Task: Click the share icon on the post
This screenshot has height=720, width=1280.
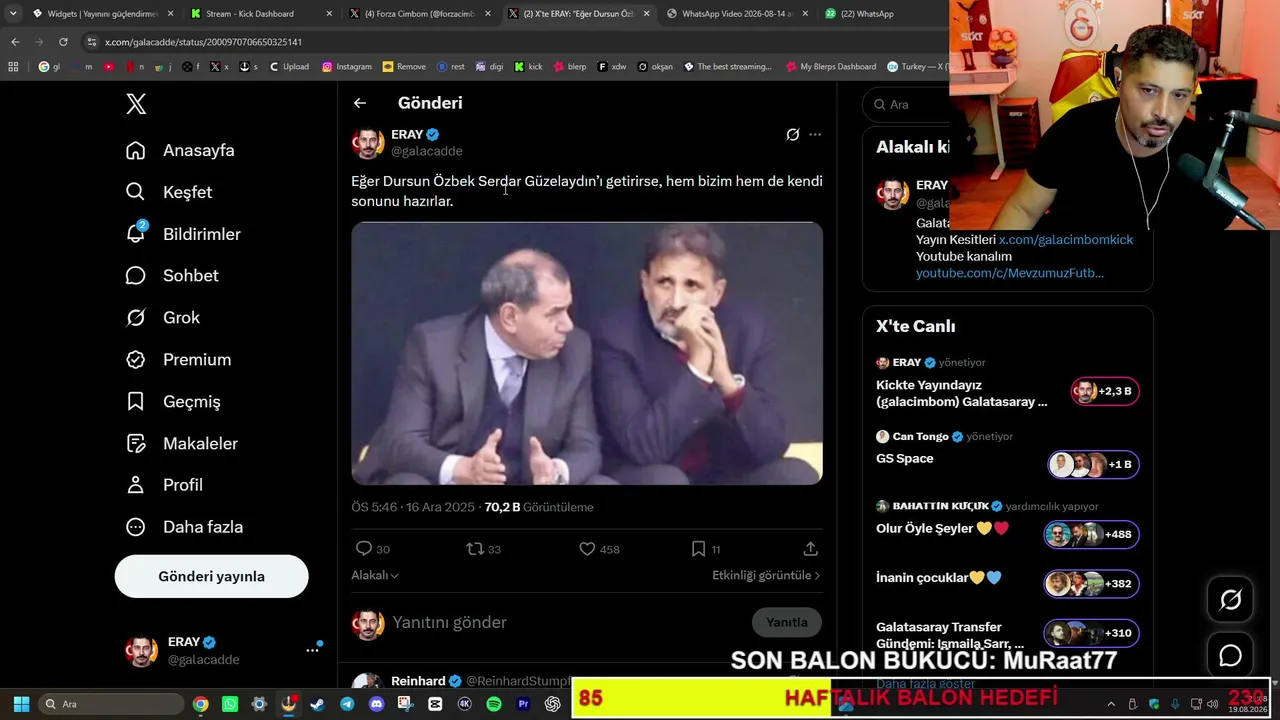Action: [811, 549]
